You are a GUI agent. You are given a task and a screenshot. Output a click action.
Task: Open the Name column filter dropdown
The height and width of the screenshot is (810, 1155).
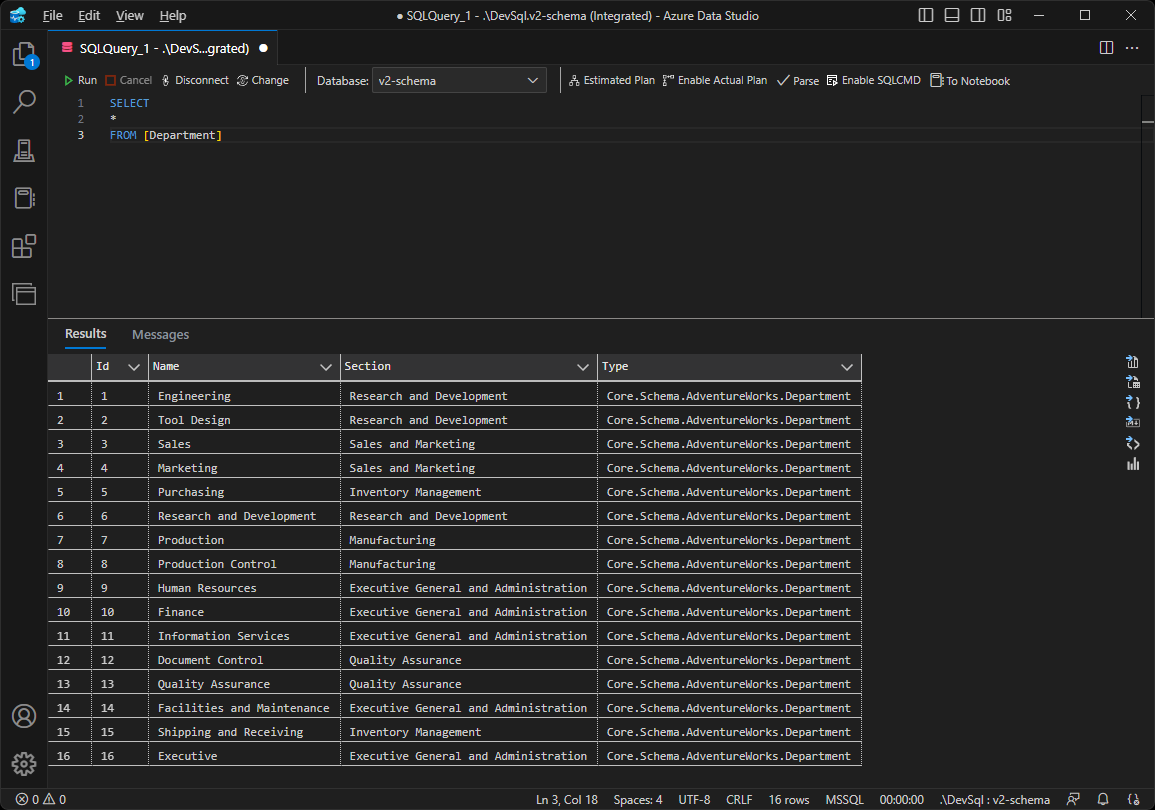(x=326, y=367)
